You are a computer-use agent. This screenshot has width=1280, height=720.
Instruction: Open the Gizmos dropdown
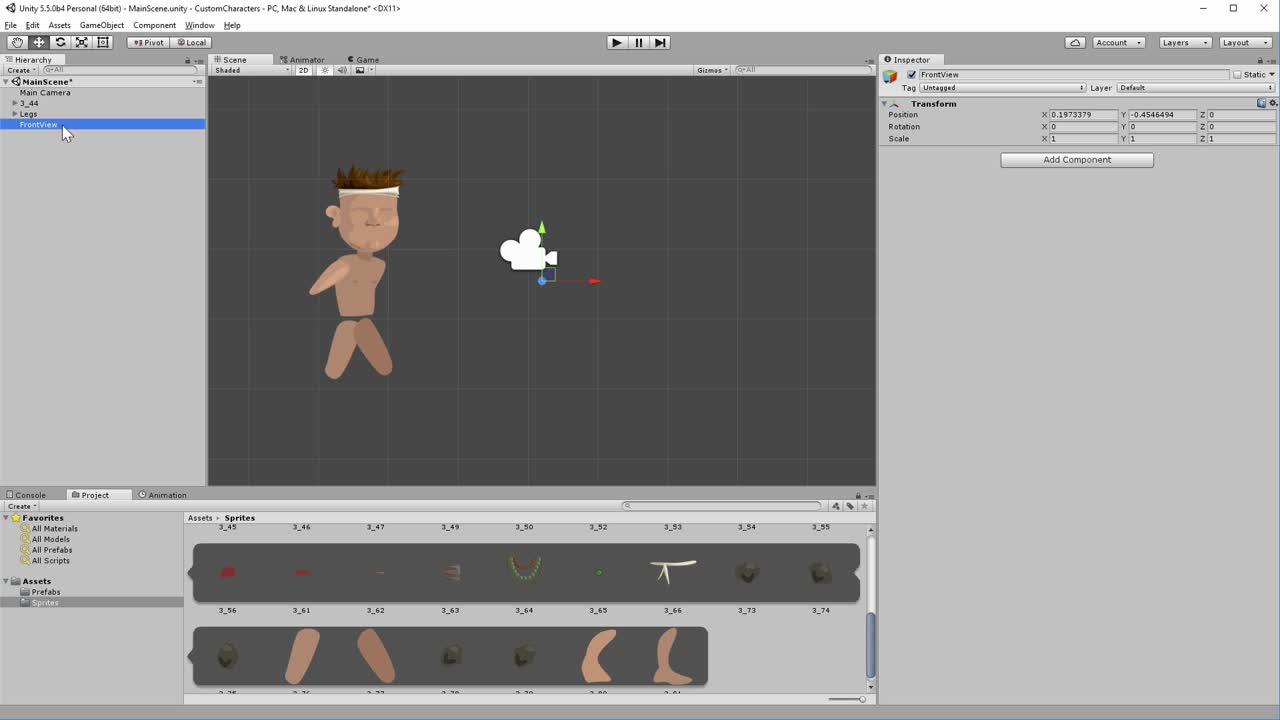tap(713, 70)
